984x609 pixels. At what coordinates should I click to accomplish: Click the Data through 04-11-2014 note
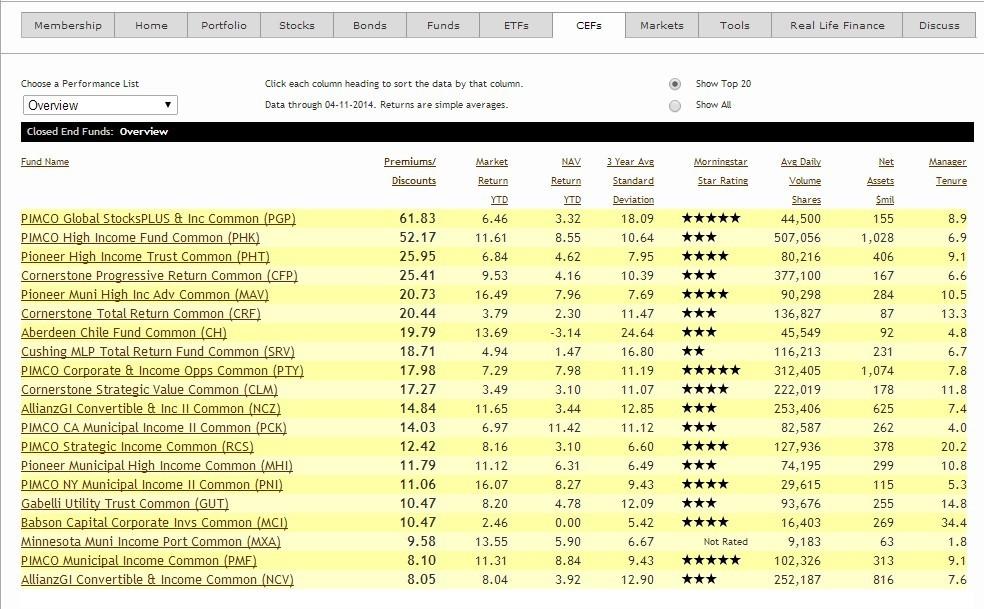[387, 105]
